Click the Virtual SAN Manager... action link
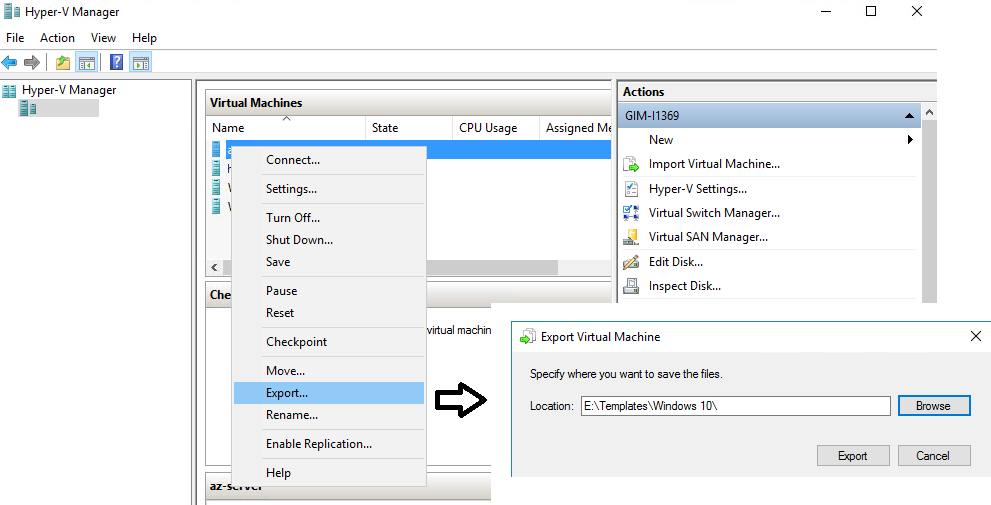This screenshot has width=991, height=505. point(708,237)
